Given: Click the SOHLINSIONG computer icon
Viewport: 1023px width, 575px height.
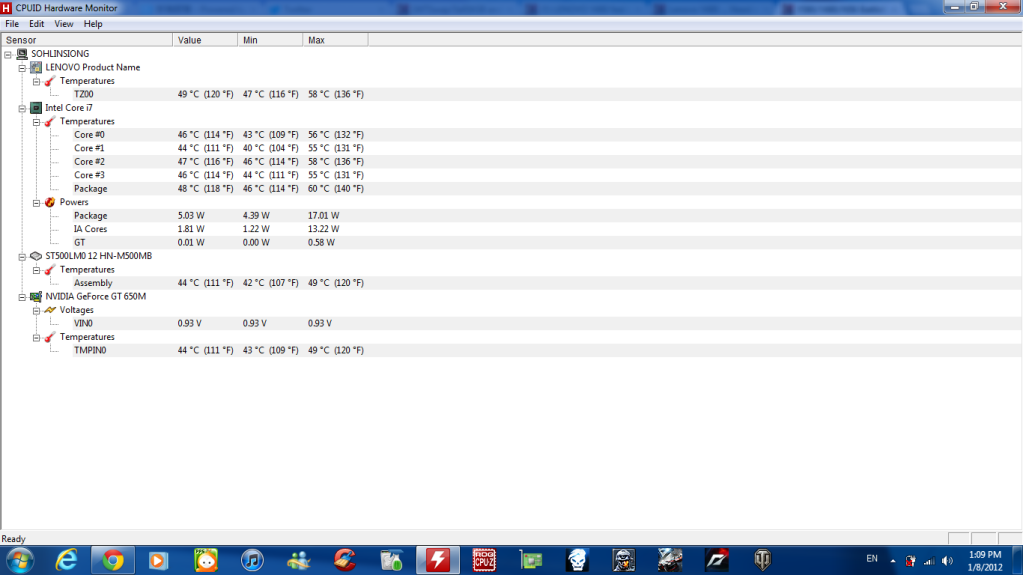Looking at the screenshot, I should [x=22, y=54].
